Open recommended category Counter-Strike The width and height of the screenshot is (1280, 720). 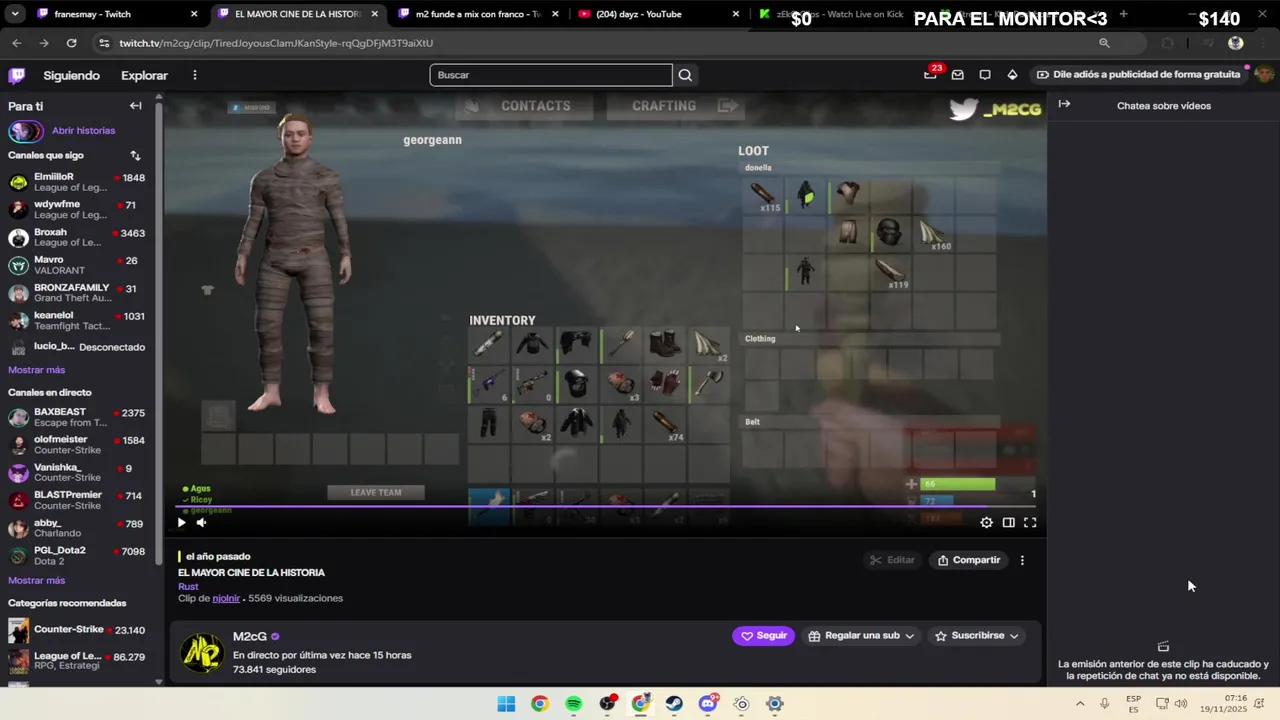point(77,630)
